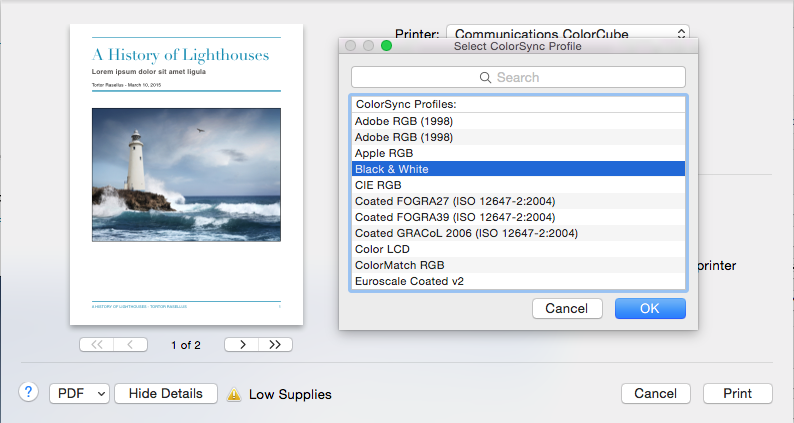Click the Help question mark button
This screenshot has height=423, width=794.
(29, 393)
